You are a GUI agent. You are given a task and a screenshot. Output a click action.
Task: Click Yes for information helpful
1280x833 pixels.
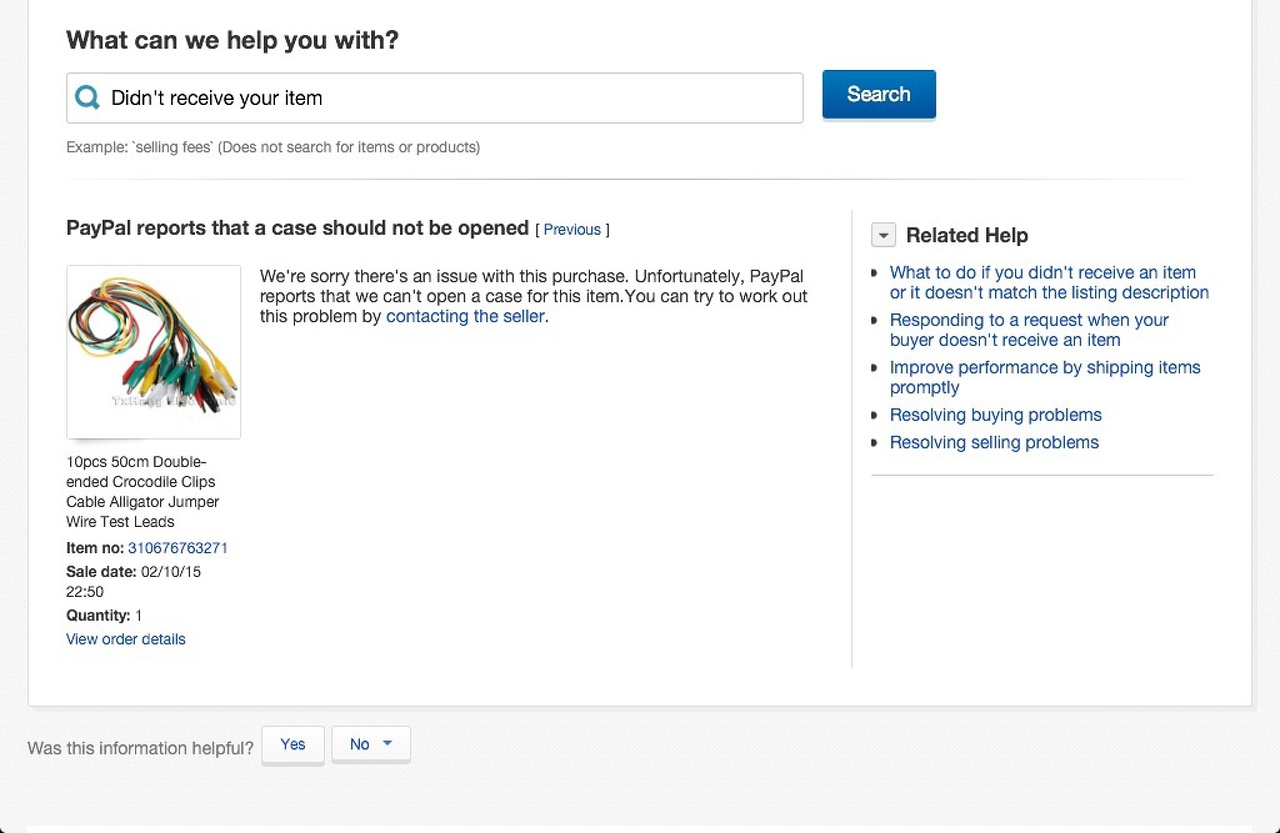(x=293, y=744)
